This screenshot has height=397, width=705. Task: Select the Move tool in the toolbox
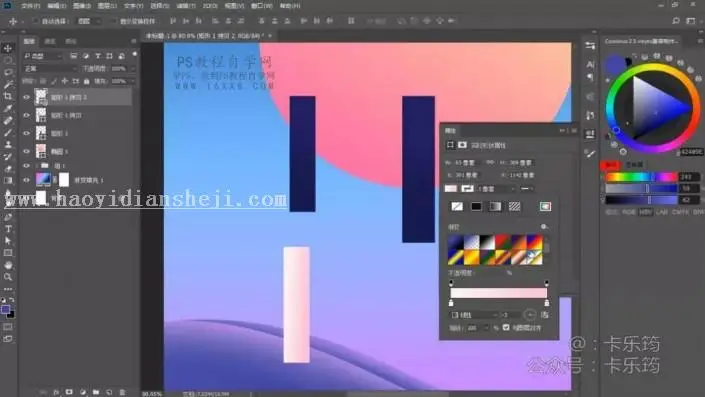[x=8, y=48]
